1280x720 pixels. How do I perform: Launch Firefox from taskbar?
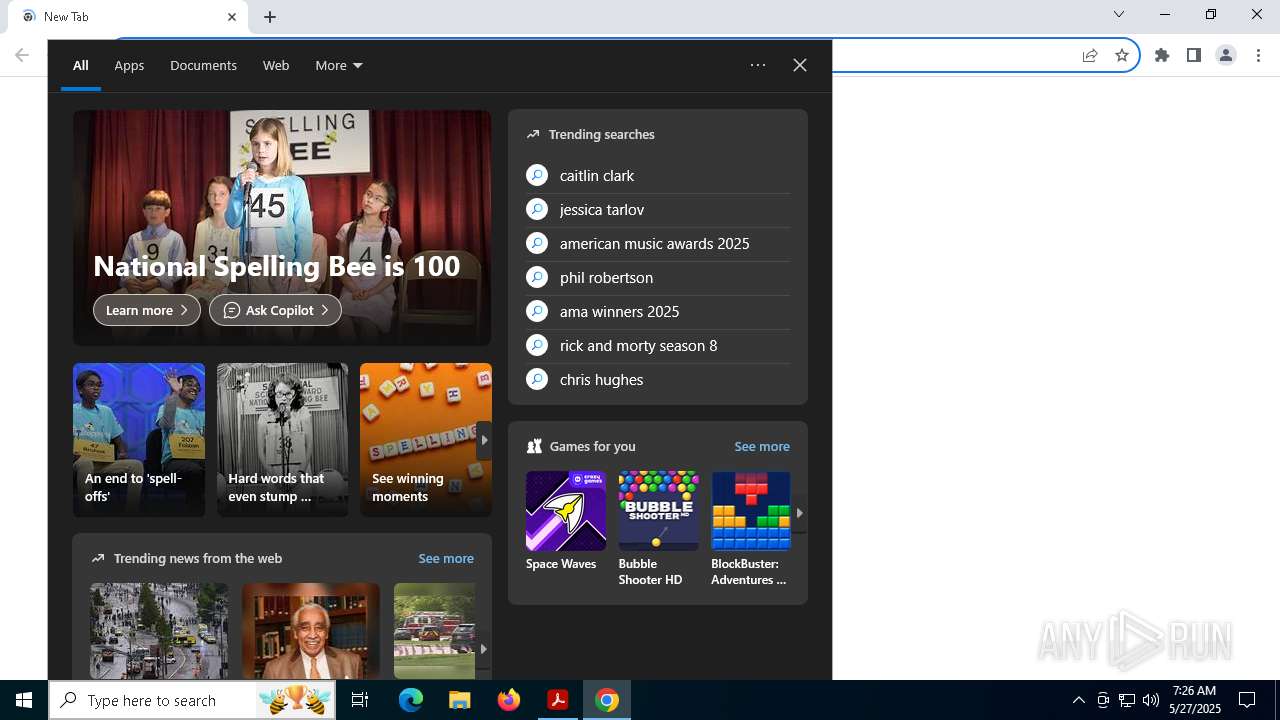509,700
